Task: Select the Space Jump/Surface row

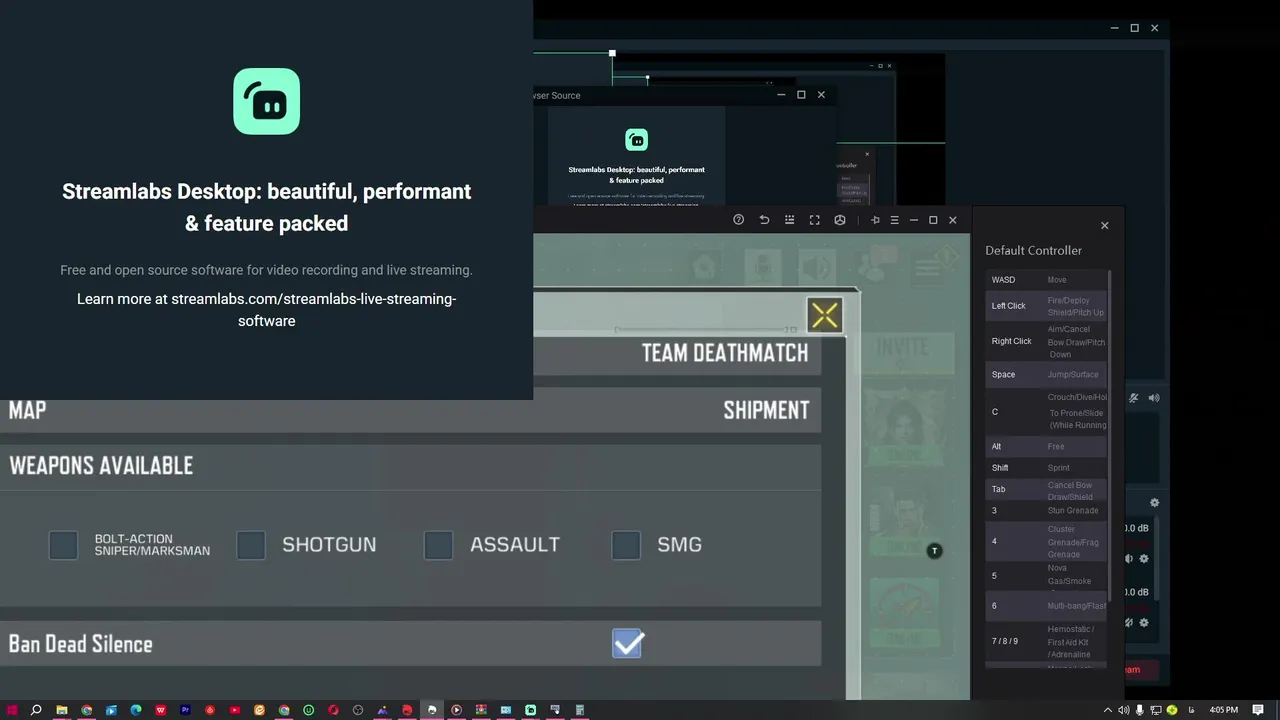Action: coord(1047,374)
